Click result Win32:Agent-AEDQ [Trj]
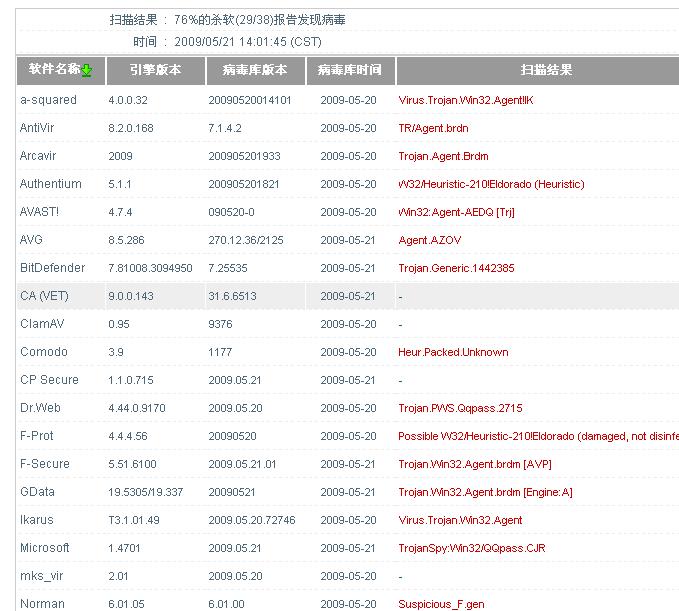The width and height of the screenshot is (679, 611). point(456,212)
